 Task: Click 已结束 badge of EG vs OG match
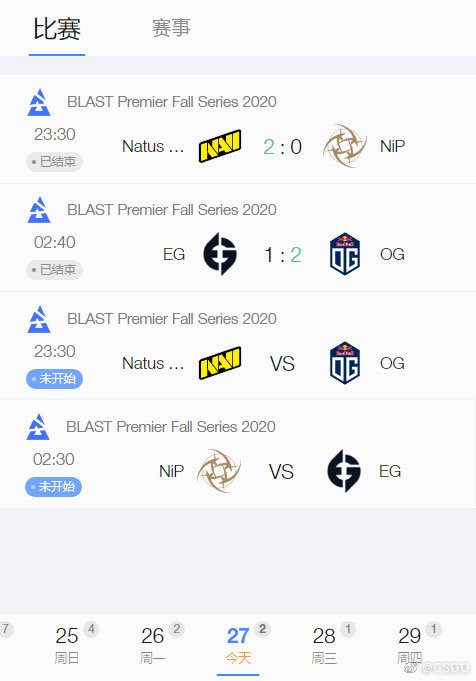(54, 270)
